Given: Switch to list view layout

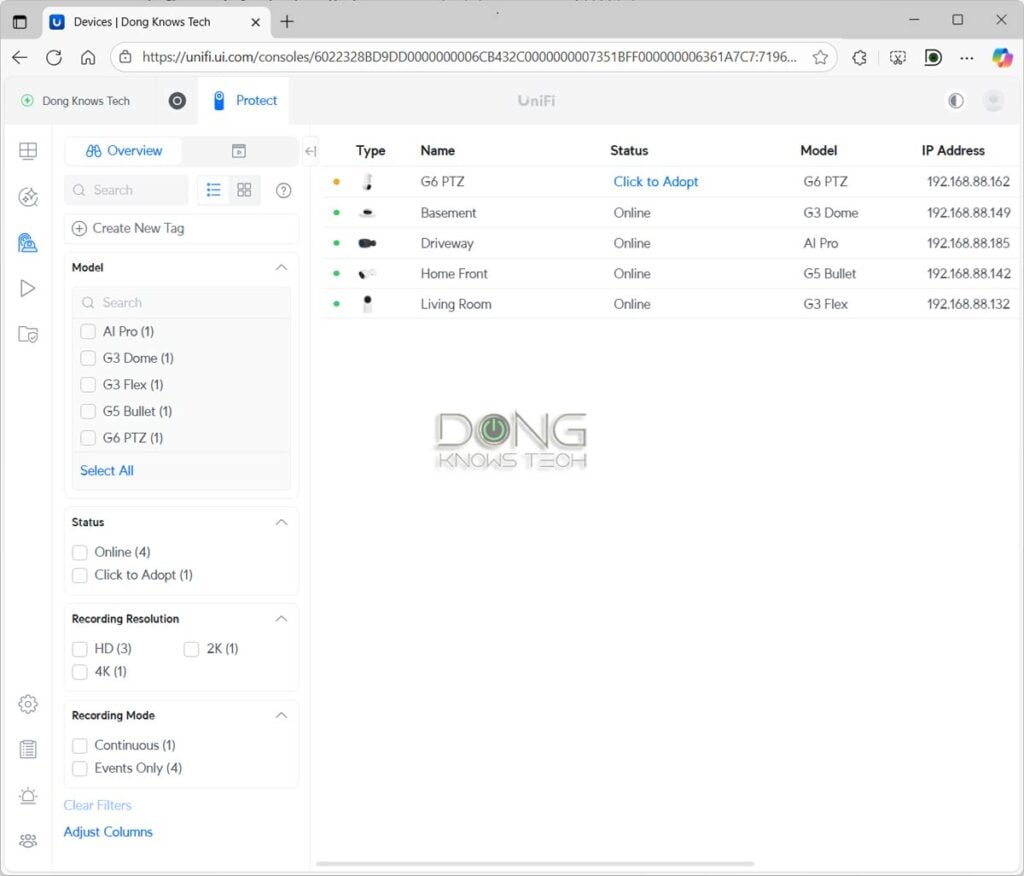Looking at the screenshot, I should point(214,190).
